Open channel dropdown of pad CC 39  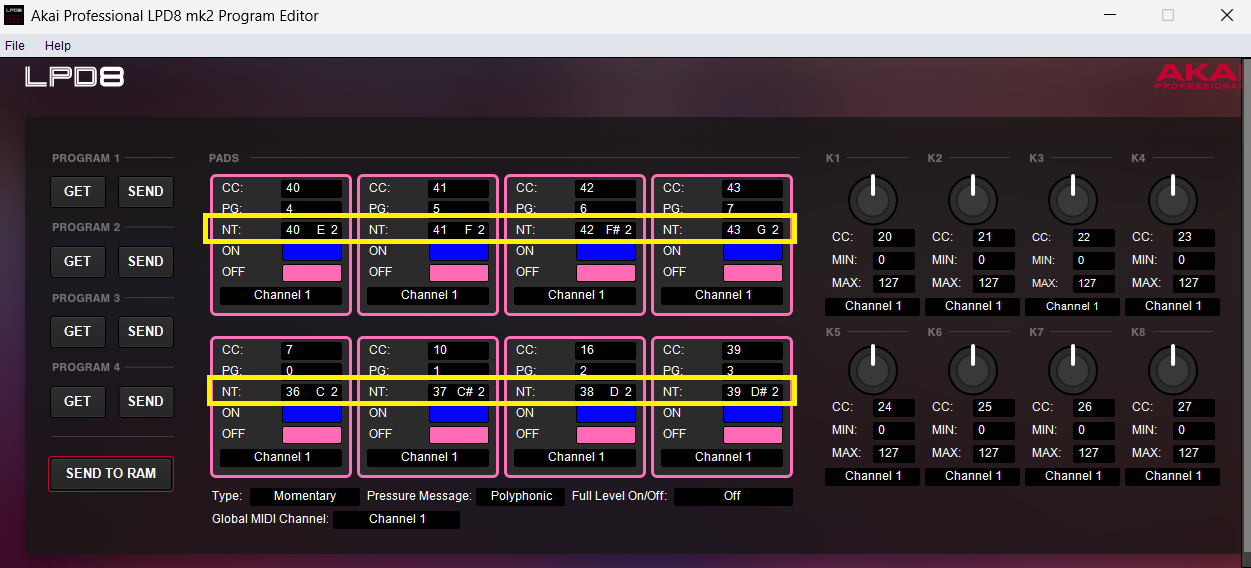point(722,457)
